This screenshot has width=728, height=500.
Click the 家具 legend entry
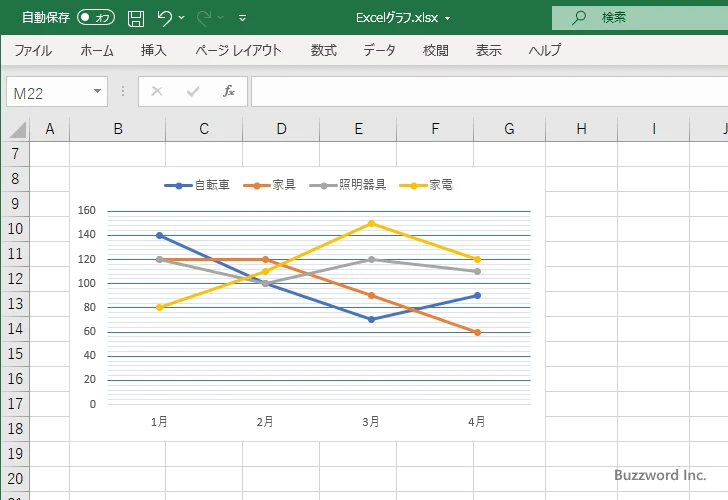[269, 185]
